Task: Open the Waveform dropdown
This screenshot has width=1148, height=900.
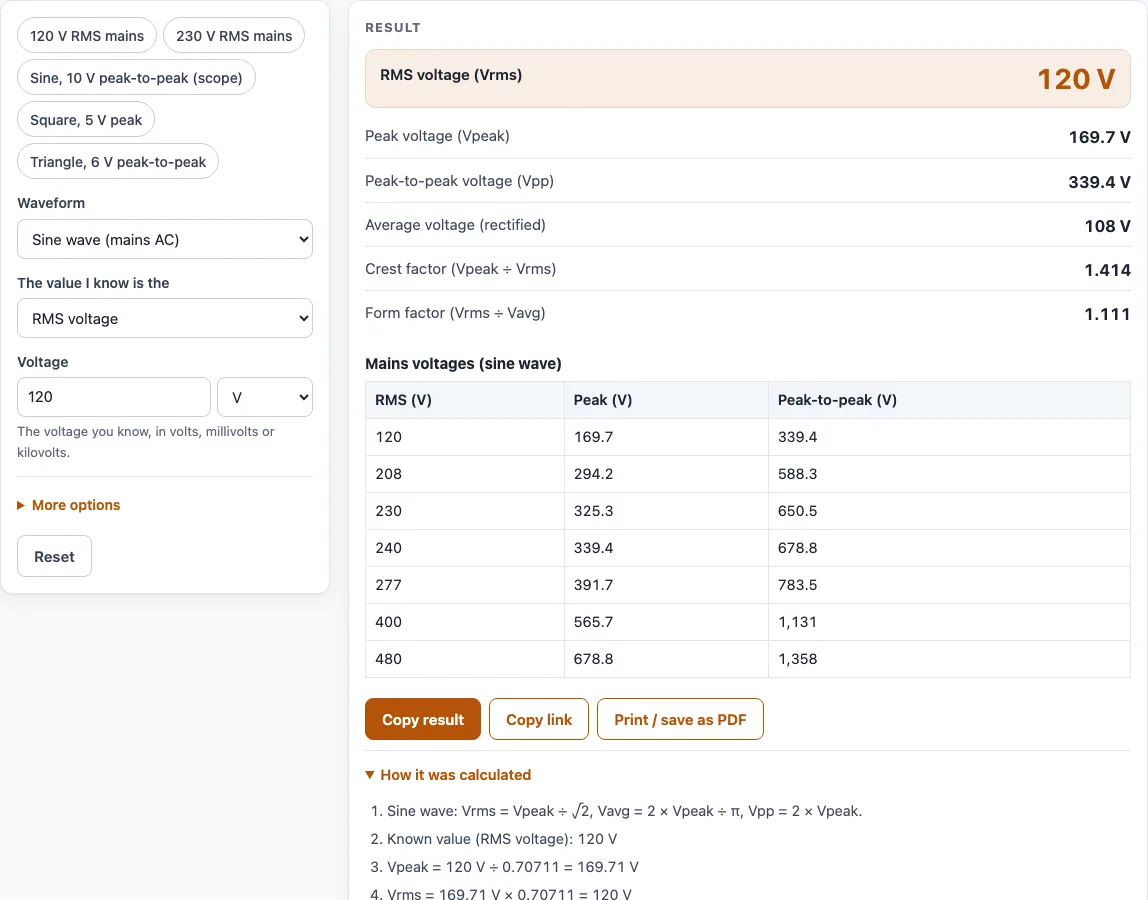Action: 165,239
